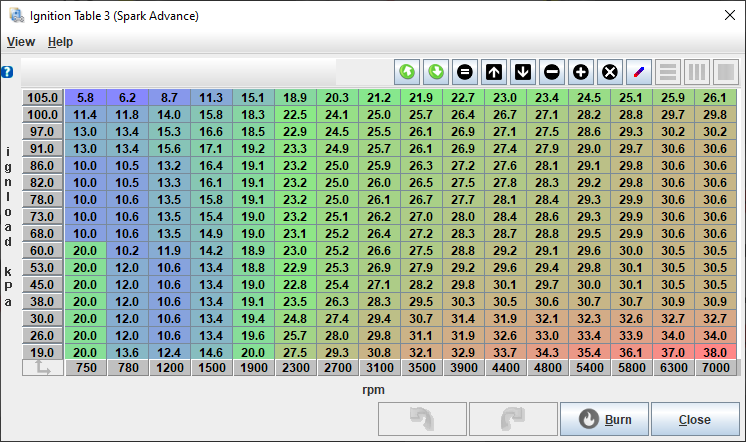Click the round plus increase icon
This screenshot has height=442, width=746.
pyautogui.click(x=581, y=72)
